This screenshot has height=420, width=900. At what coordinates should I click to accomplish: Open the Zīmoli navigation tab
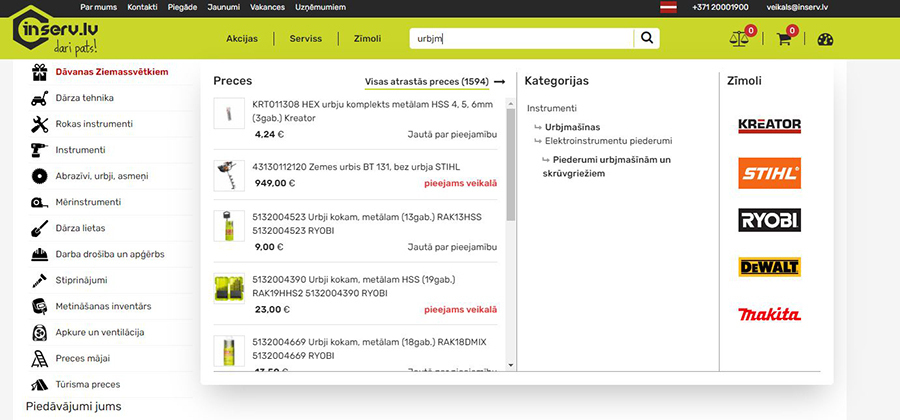(367, 39)
